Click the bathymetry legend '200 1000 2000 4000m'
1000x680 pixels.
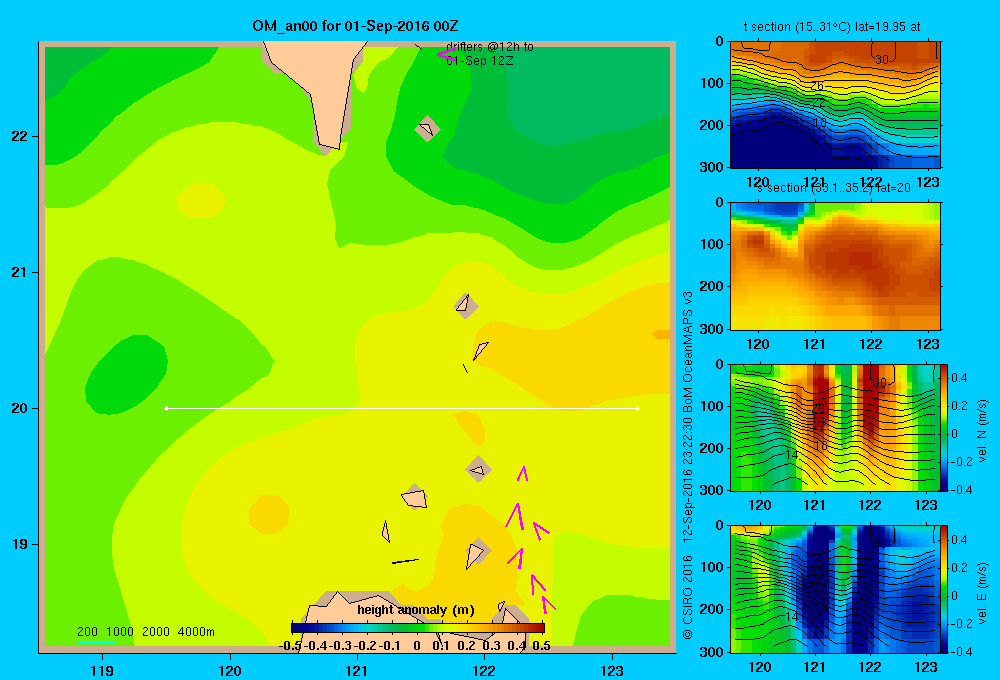145,632
